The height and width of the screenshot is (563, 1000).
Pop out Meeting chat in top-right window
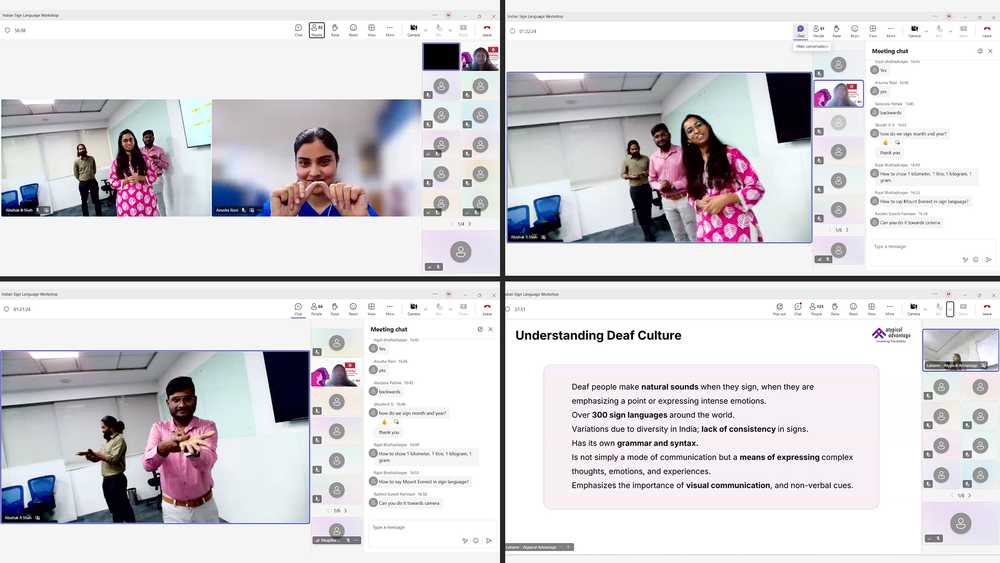[980, 51]
